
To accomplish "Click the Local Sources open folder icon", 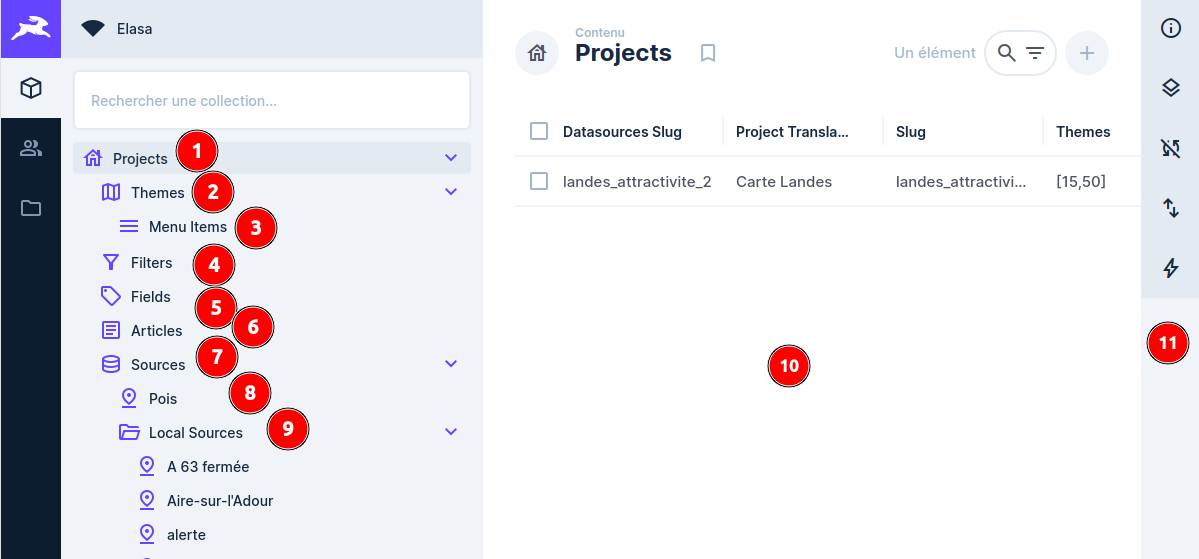I will pyautogui.click(x=129, y=433).
